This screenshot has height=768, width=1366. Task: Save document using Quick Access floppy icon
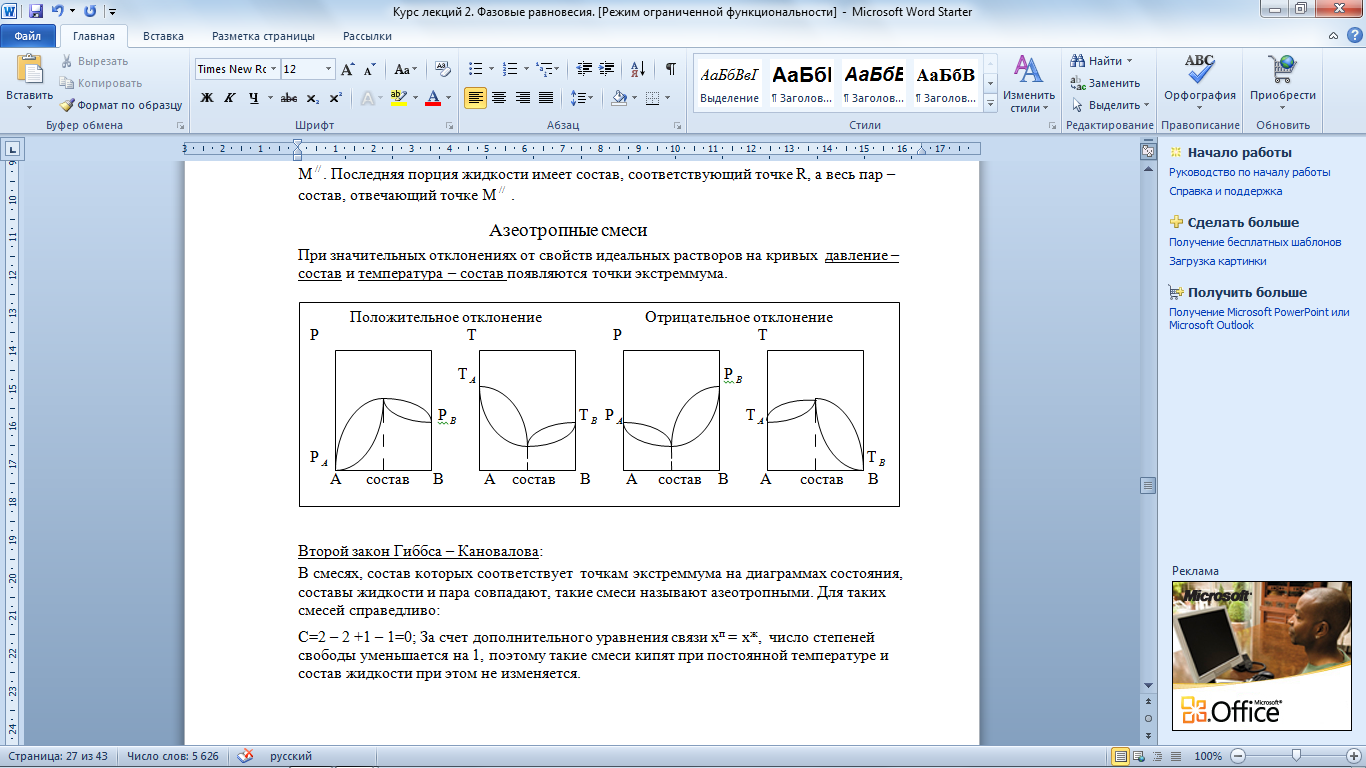coord(36,12)
